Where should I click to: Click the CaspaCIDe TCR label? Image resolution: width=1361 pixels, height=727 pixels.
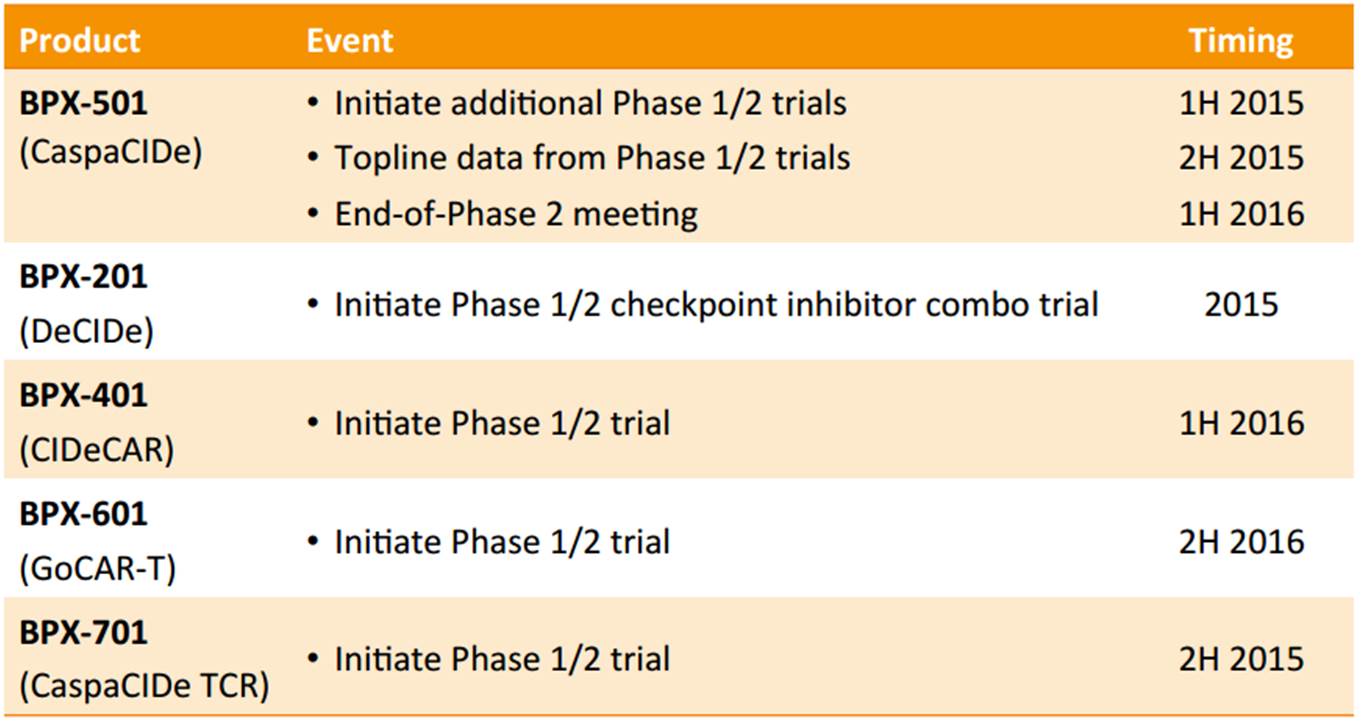144,687
